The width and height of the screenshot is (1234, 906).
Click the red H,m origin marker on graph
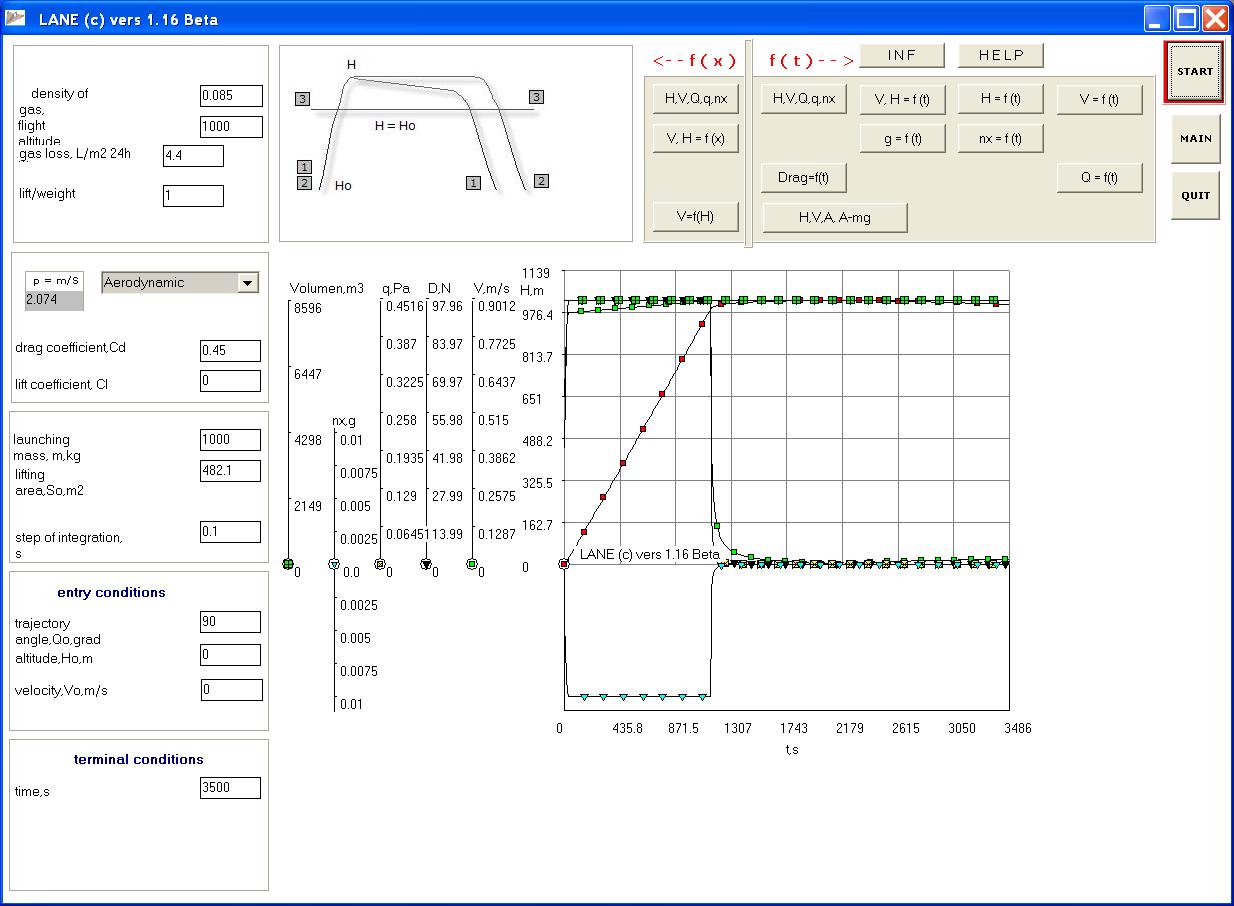564,564
